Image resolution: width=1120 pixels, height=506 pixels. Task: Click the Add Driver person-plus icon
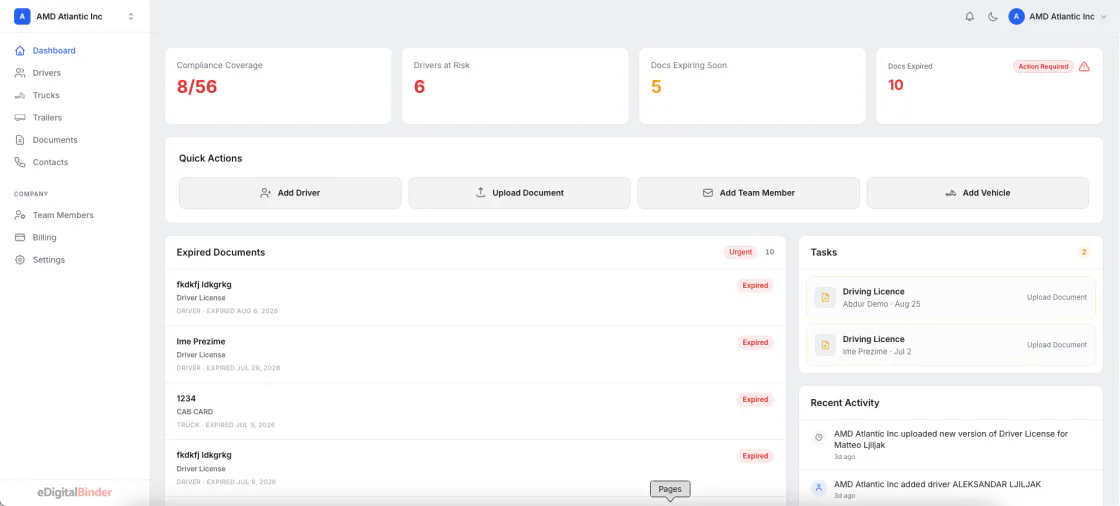266,193
